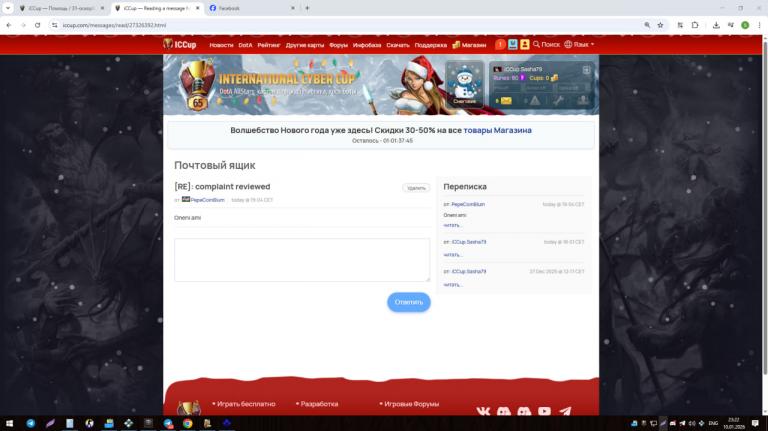Open the Рейтинг menu item

point(269,45)
